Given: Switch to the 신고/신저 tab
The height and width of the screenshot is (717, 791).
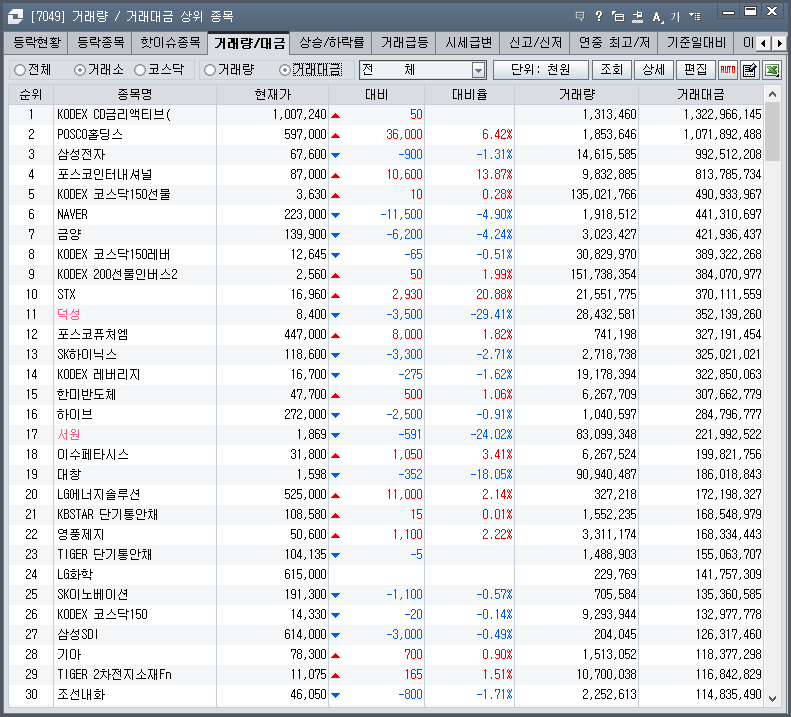Looking at the screenshot, I should [535, 42].
